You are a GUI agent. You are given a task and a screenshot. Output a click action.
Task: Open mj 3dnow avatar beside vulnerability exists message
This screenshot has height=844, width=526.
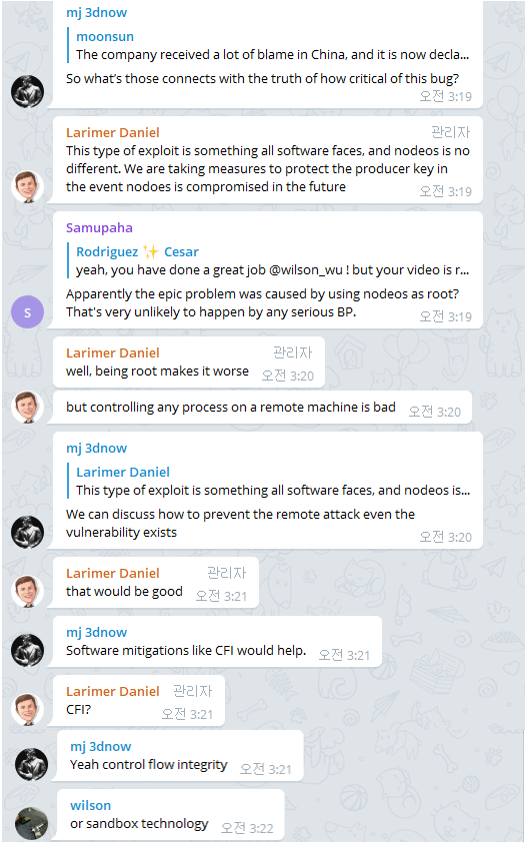(27, 532)
